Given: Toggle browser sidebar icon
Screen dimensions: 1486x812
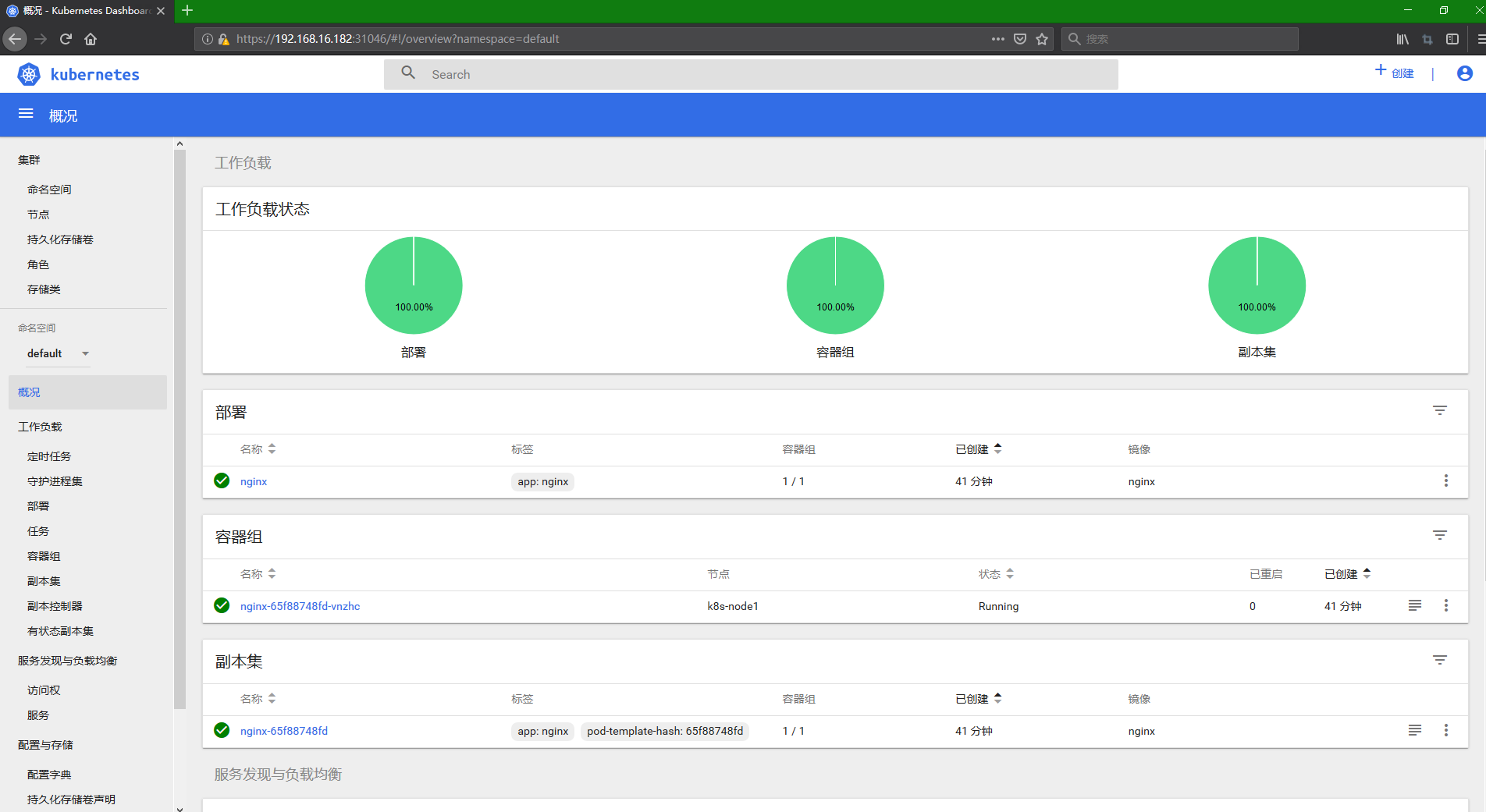Looking at the screenshot, I should click(x=1452, y=39).
